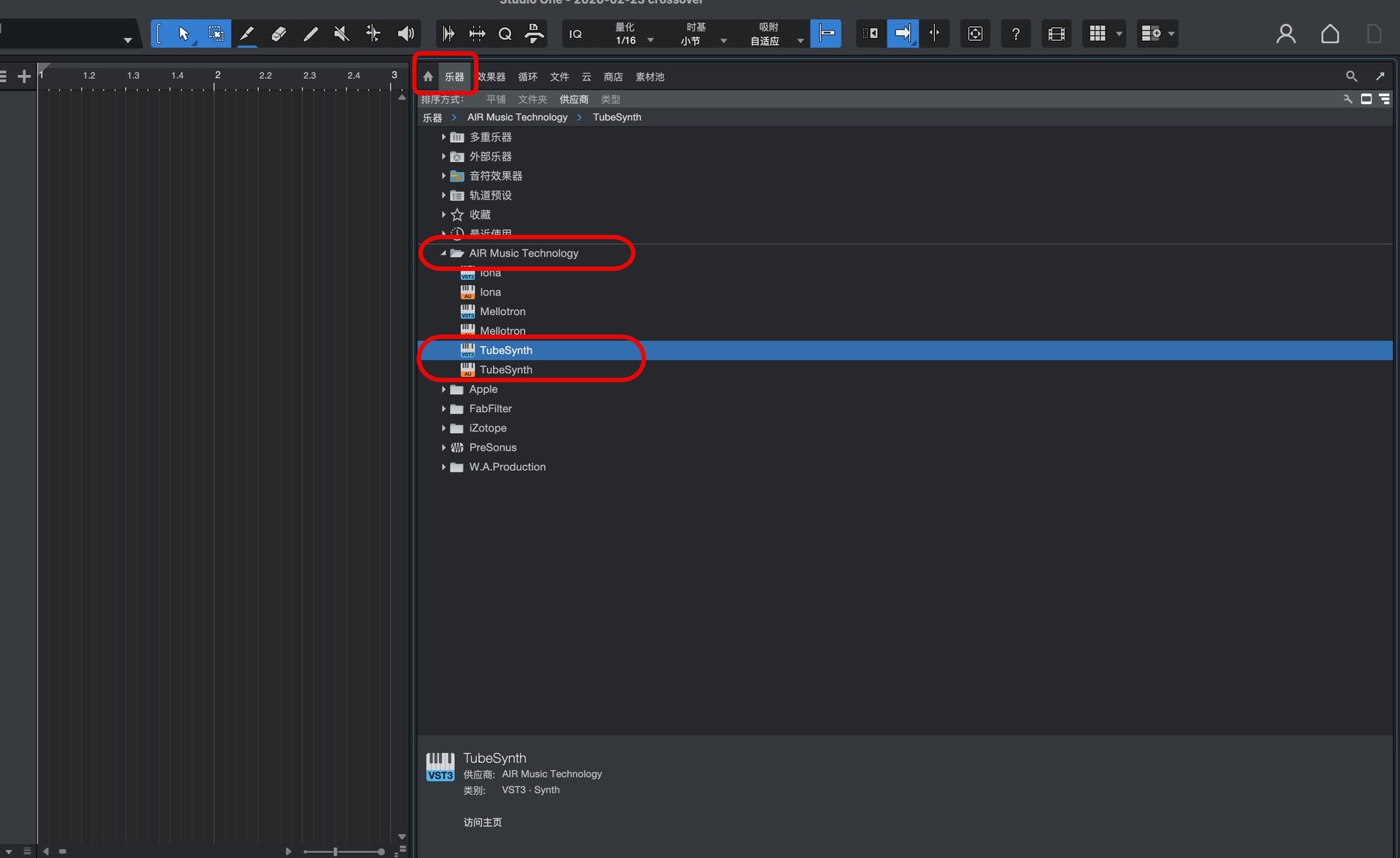Click the 访问主页 link

(482, 822)
